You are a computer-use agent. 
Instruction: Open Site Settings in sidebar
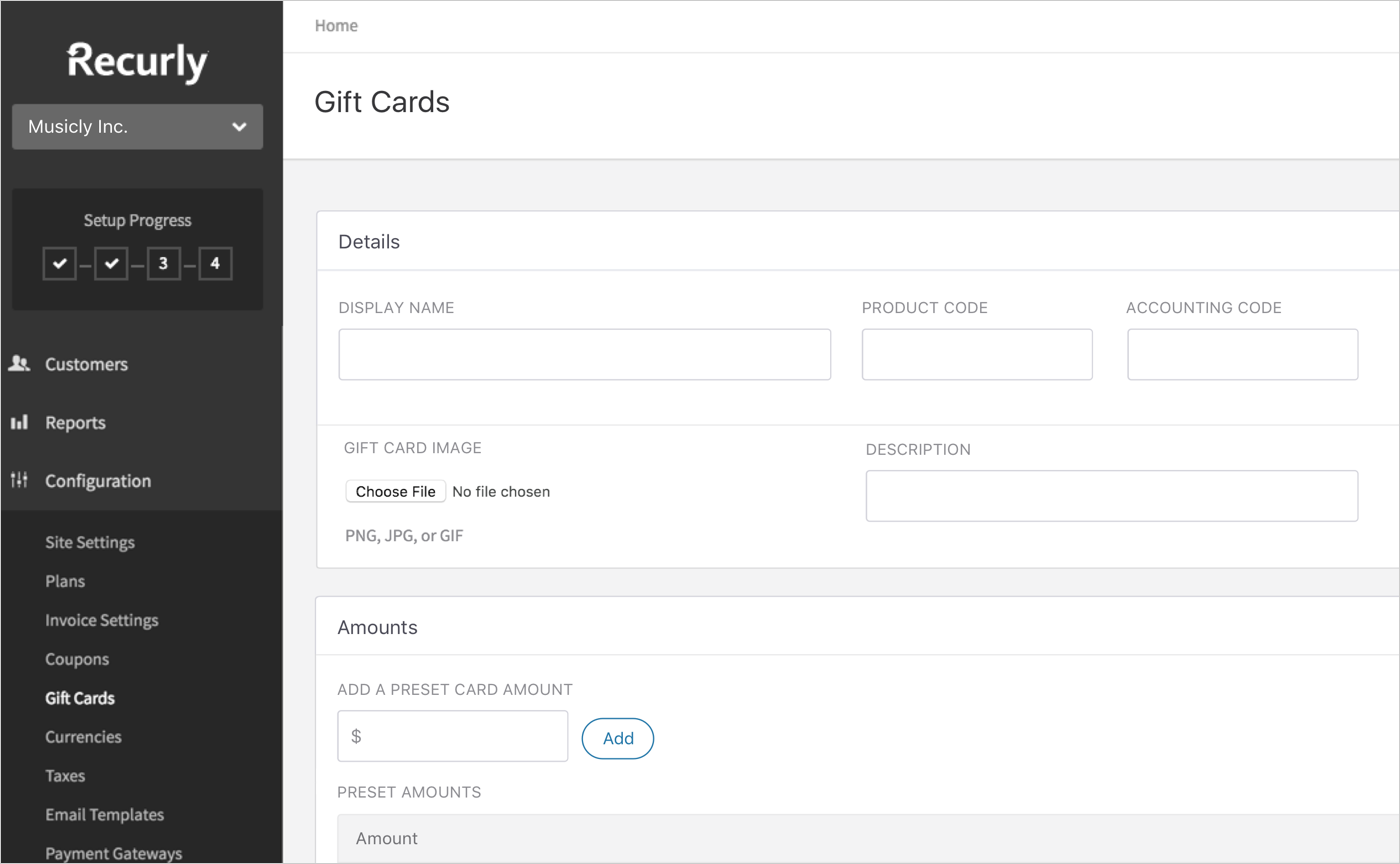click(90, 542)
